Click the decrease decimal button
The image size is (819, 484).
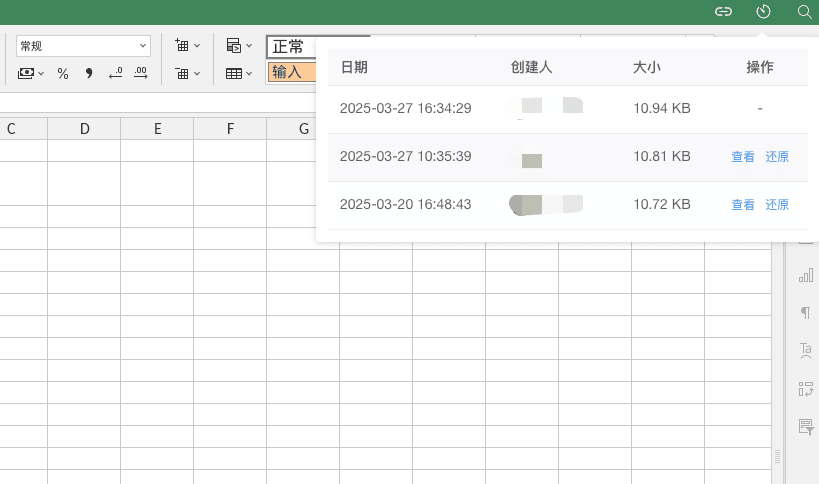[115, 73]
